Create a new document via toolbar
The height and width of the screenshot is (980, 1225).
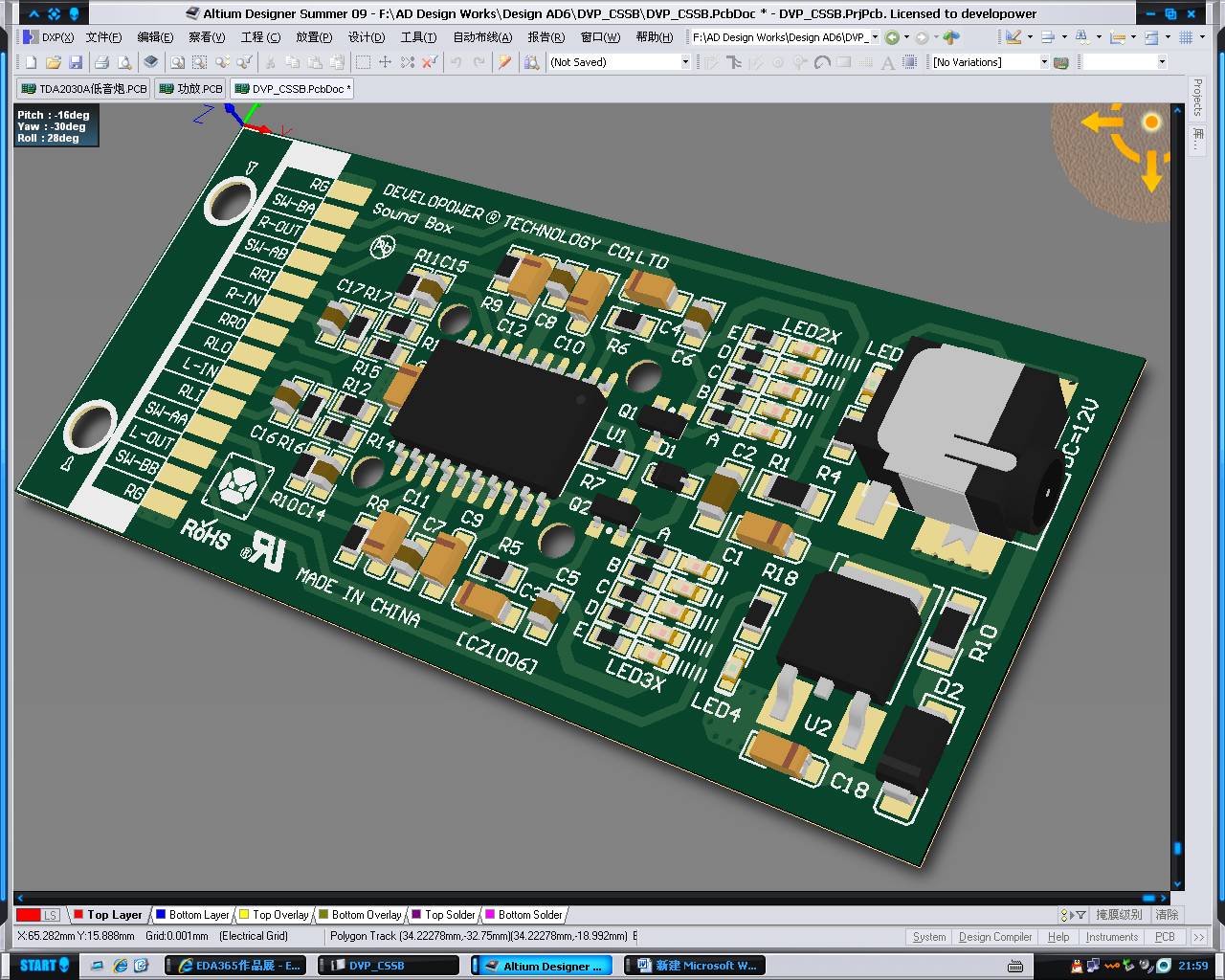coord(31,62)
